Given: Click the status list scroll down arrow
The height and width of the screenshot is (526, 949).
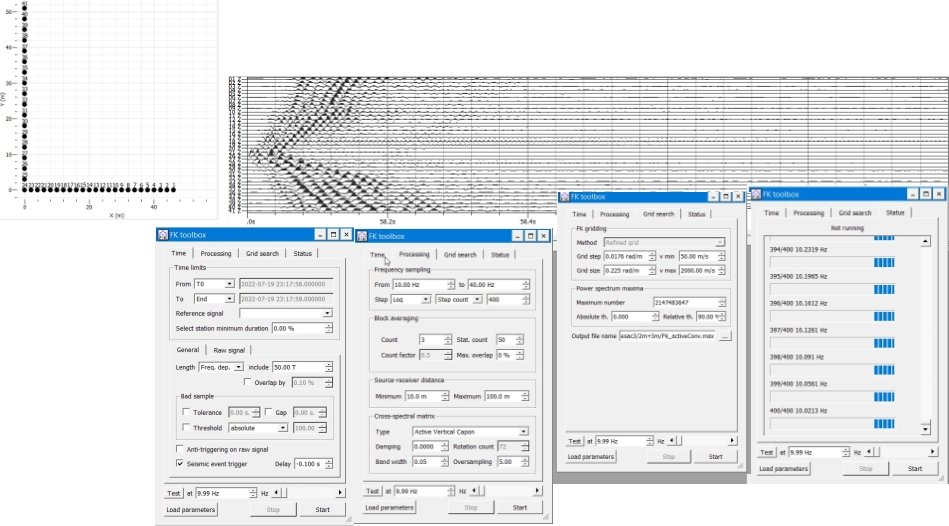Looking at the screenshot, I should click(x=926, y=429).
